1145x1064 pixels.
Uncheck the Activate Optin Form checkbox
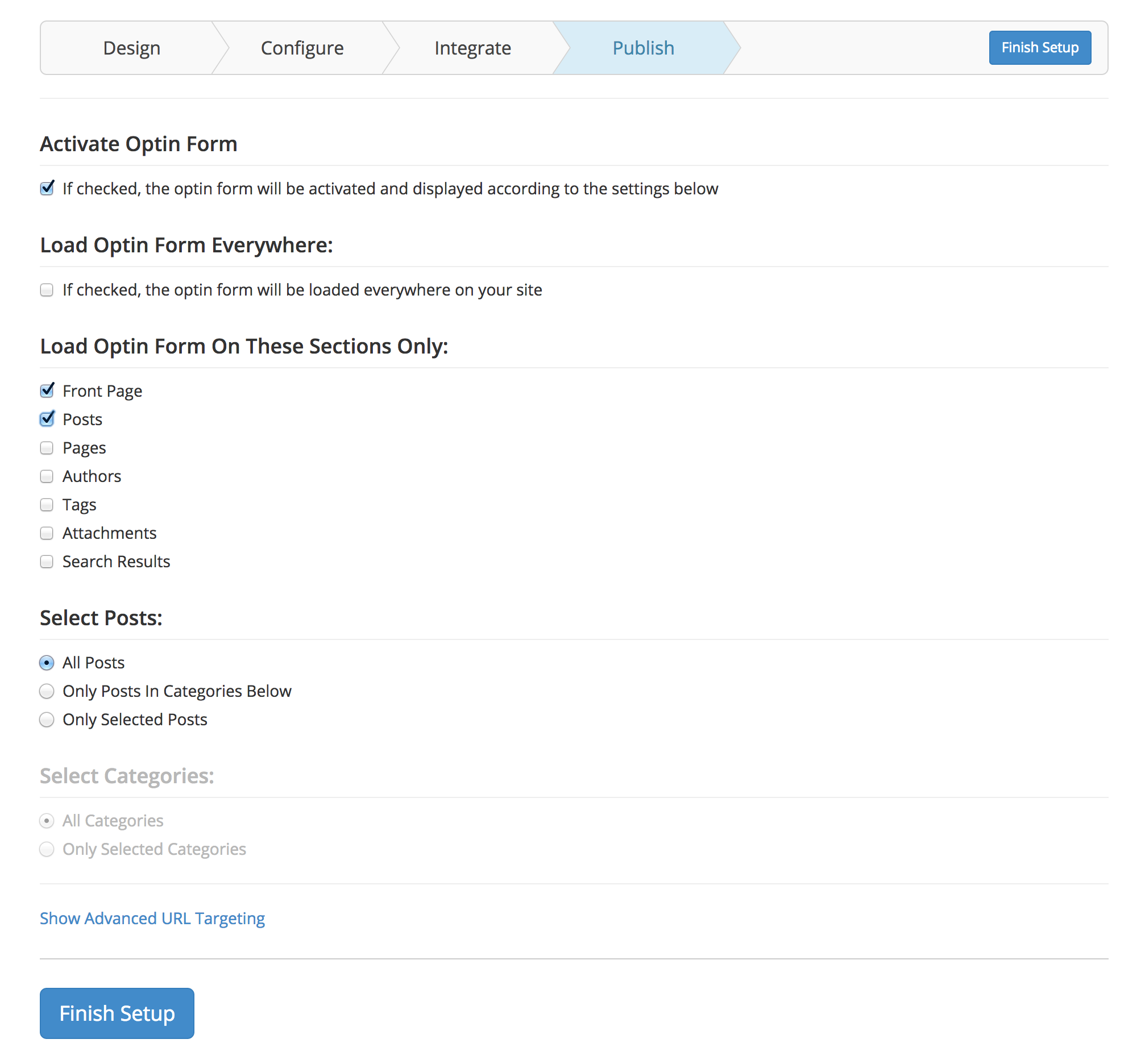point(47,189)
